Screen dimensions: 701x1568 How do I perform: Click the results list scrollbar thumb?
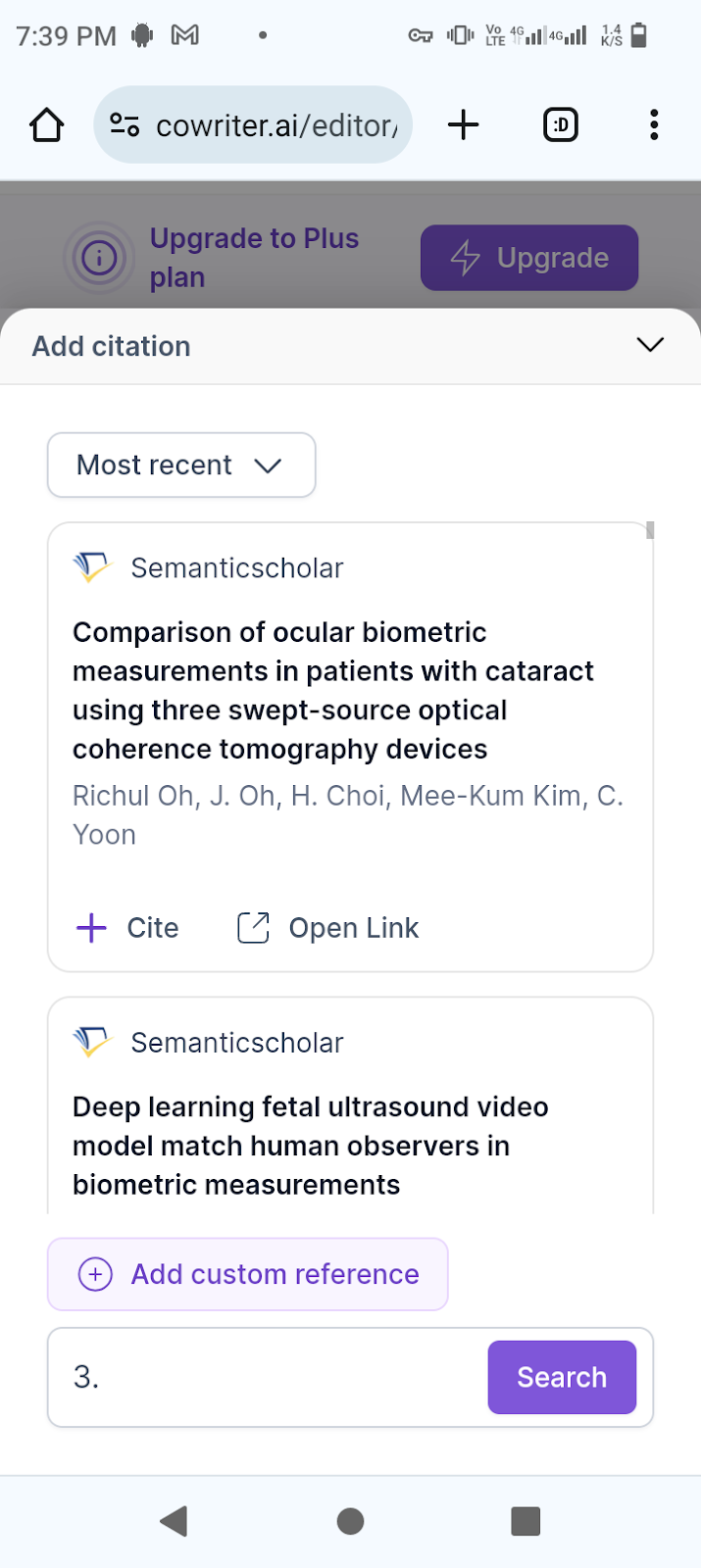point(650,531)
